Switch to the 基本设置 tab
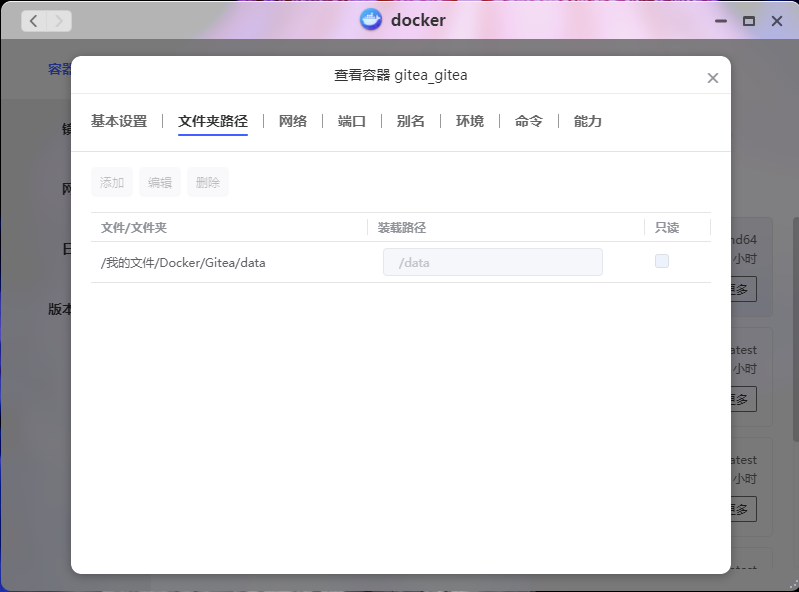The image size is (799, 592). (119, 121)
